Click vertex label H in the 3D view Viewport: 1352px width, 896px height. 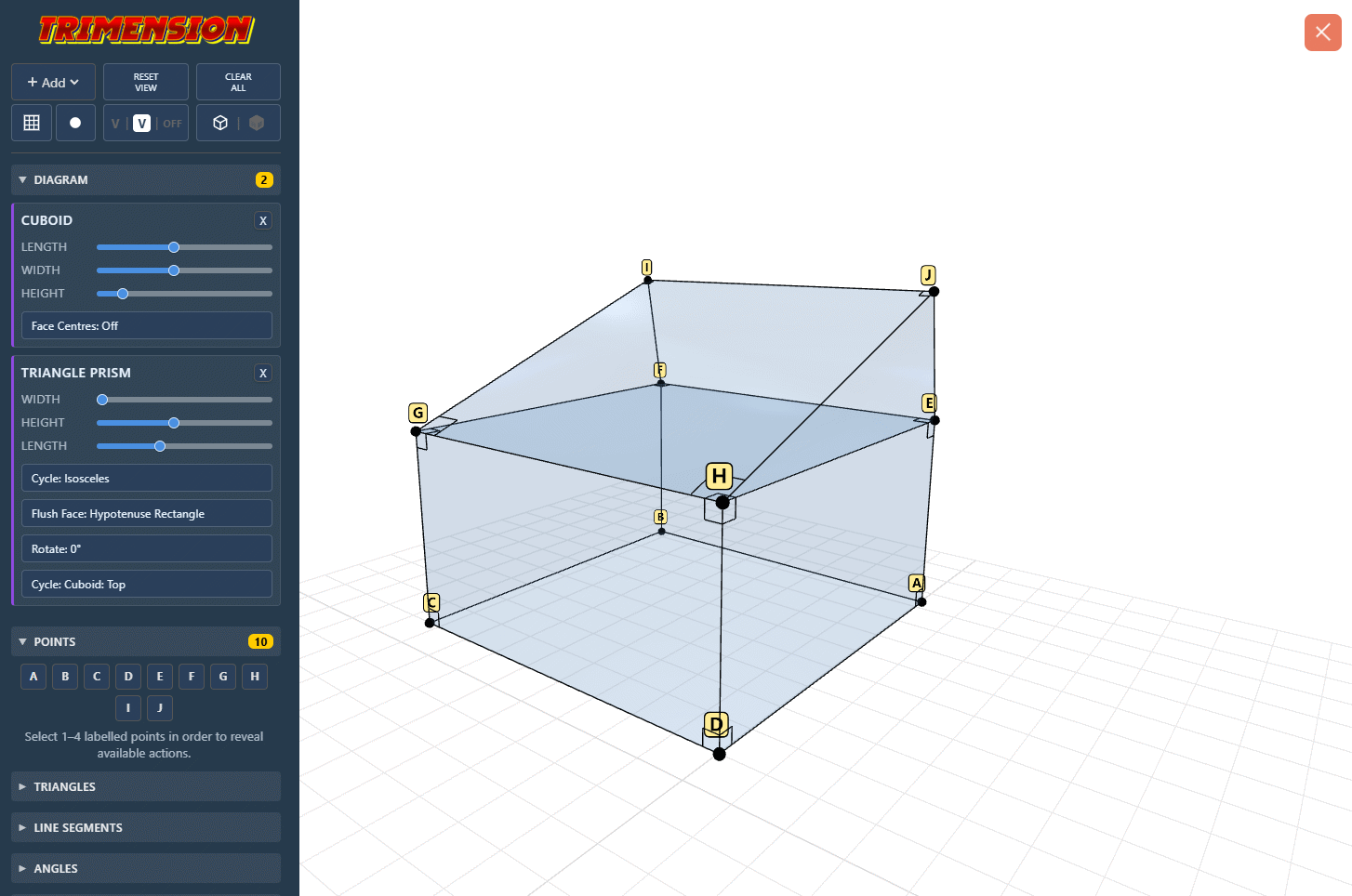coord(719,477)
